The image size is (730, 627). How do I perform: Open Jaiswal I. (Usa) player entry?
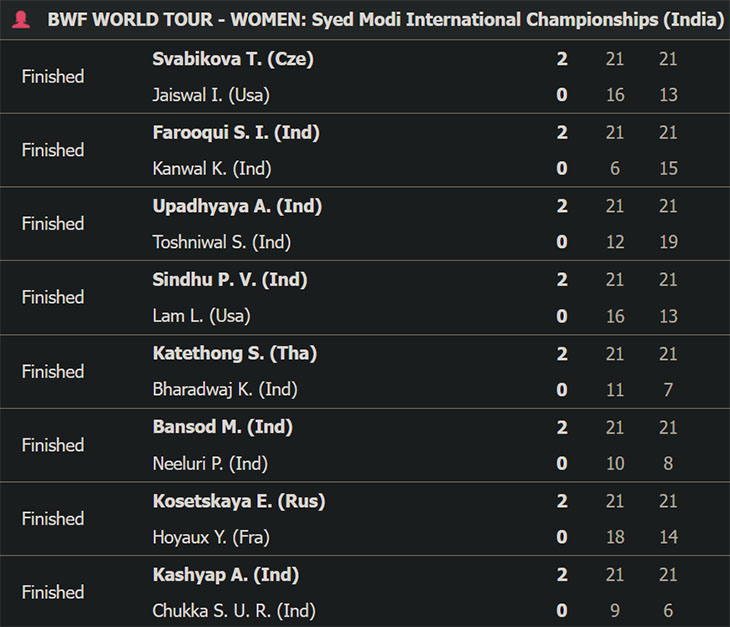click(211, 95)
